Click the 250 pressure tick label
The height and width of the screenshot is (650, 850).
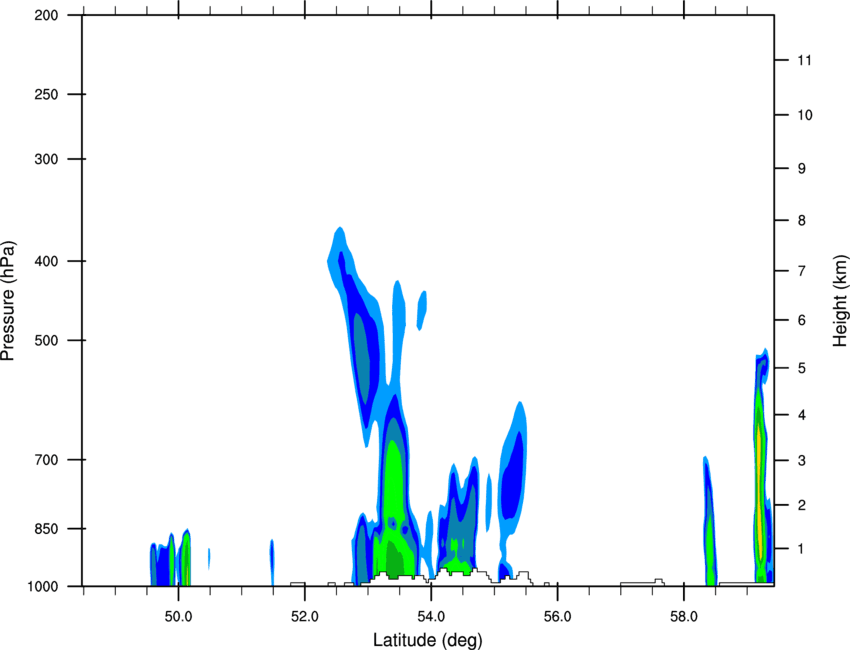click(46, 94)
